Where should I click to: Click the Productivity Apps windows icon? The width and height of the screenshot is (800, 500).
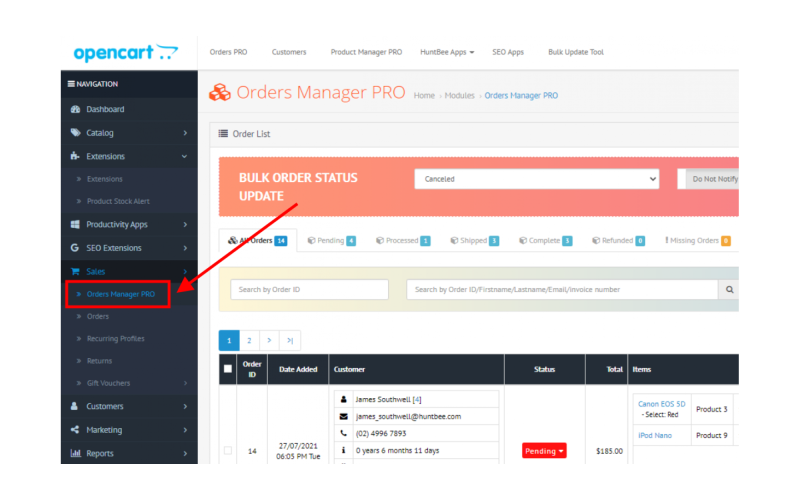click(75, 224)
